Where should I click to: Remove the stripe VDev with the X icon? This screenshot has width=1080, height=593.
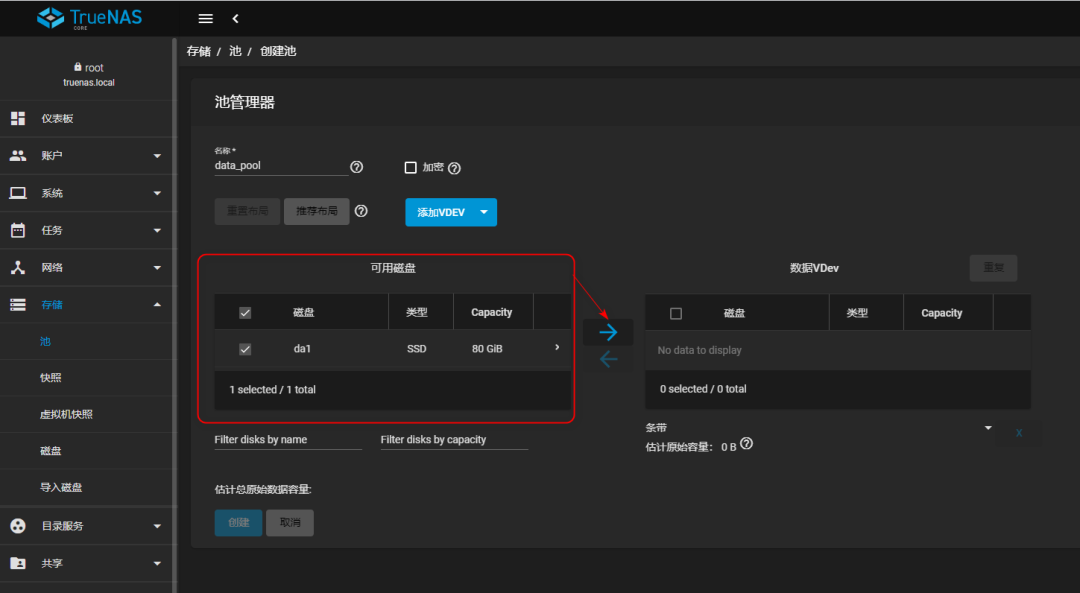click(1018, 433)
